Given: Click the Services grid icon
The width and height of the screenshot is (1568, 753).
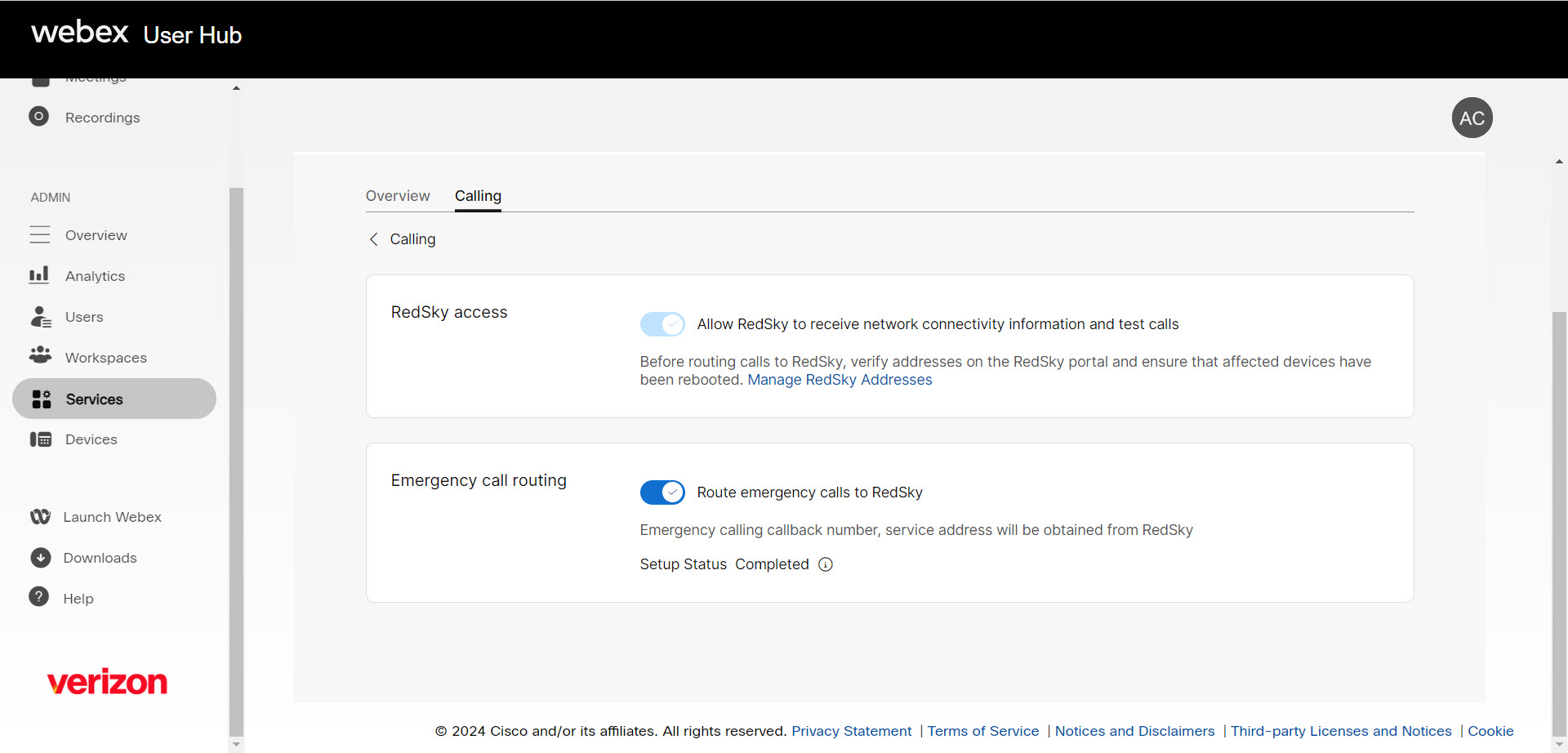Looking at the screenshot, I should (42, 399).
